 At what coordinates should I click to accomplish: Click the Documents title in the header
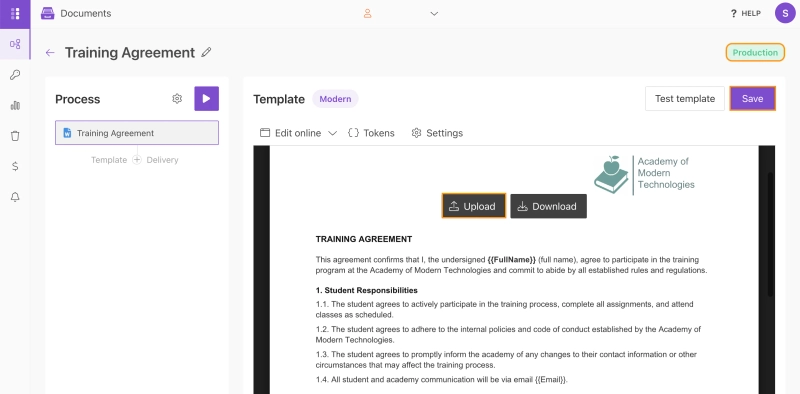coord(86,13)
